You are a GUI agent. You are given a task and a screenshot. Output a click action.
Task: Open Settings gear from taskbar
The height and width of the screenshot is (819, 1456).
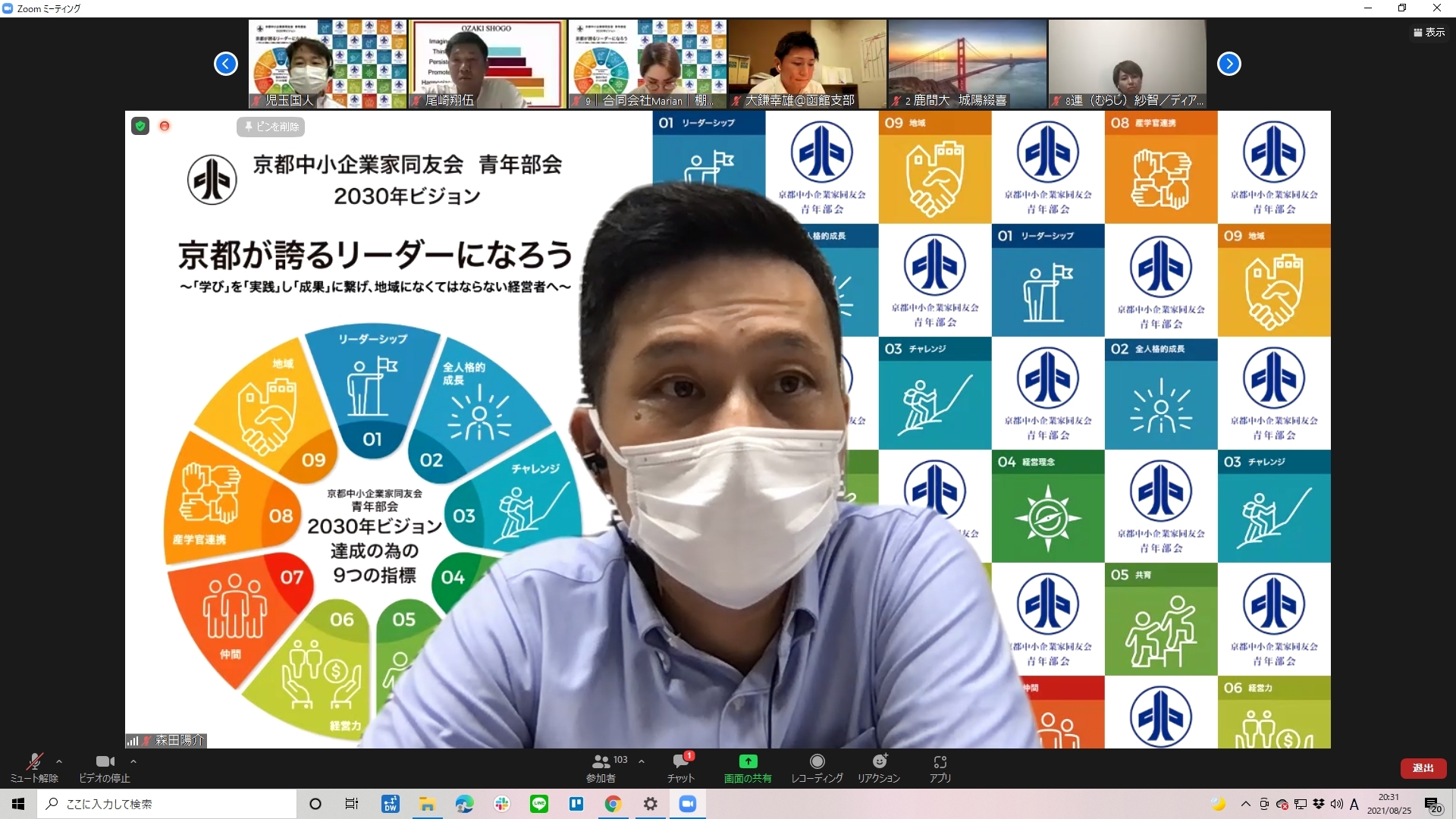(651, 804)
